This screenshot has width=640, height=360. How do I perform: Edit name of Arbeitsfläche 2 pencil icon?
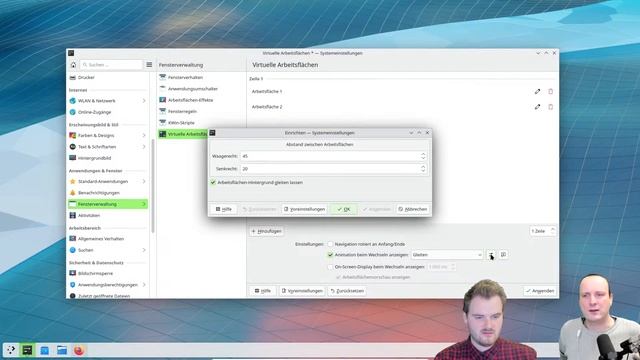pyautogui.click(x=537, y=107)
